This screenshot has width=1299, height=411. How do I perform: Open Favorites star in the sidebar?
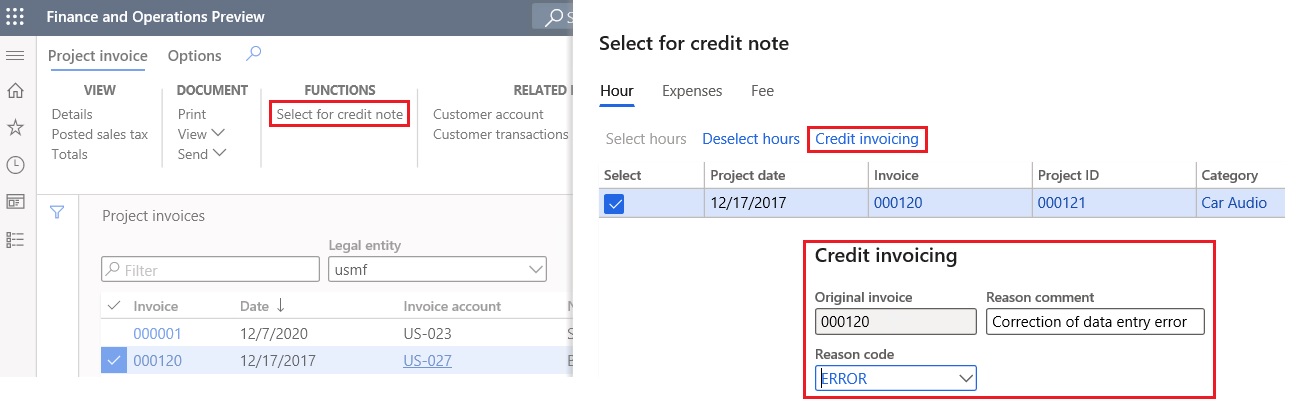click(x=15, y=127)
